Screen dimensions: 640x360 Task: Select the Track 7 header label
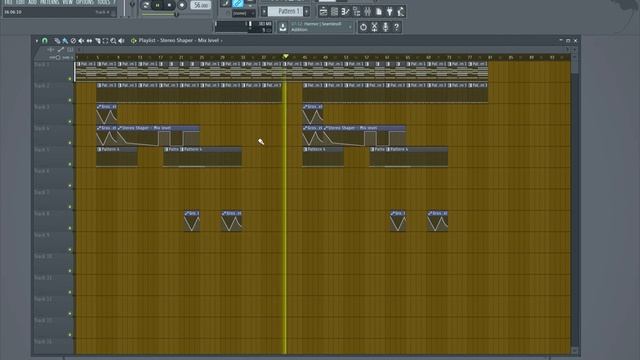tap(42, 192)
